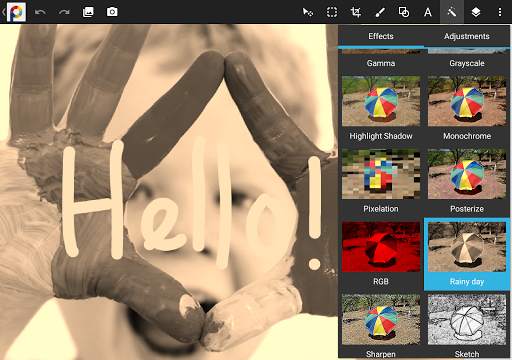This screenshot has height=360, width=512.
Task: Click the Grayscale effect label
Action: point(467,63)
